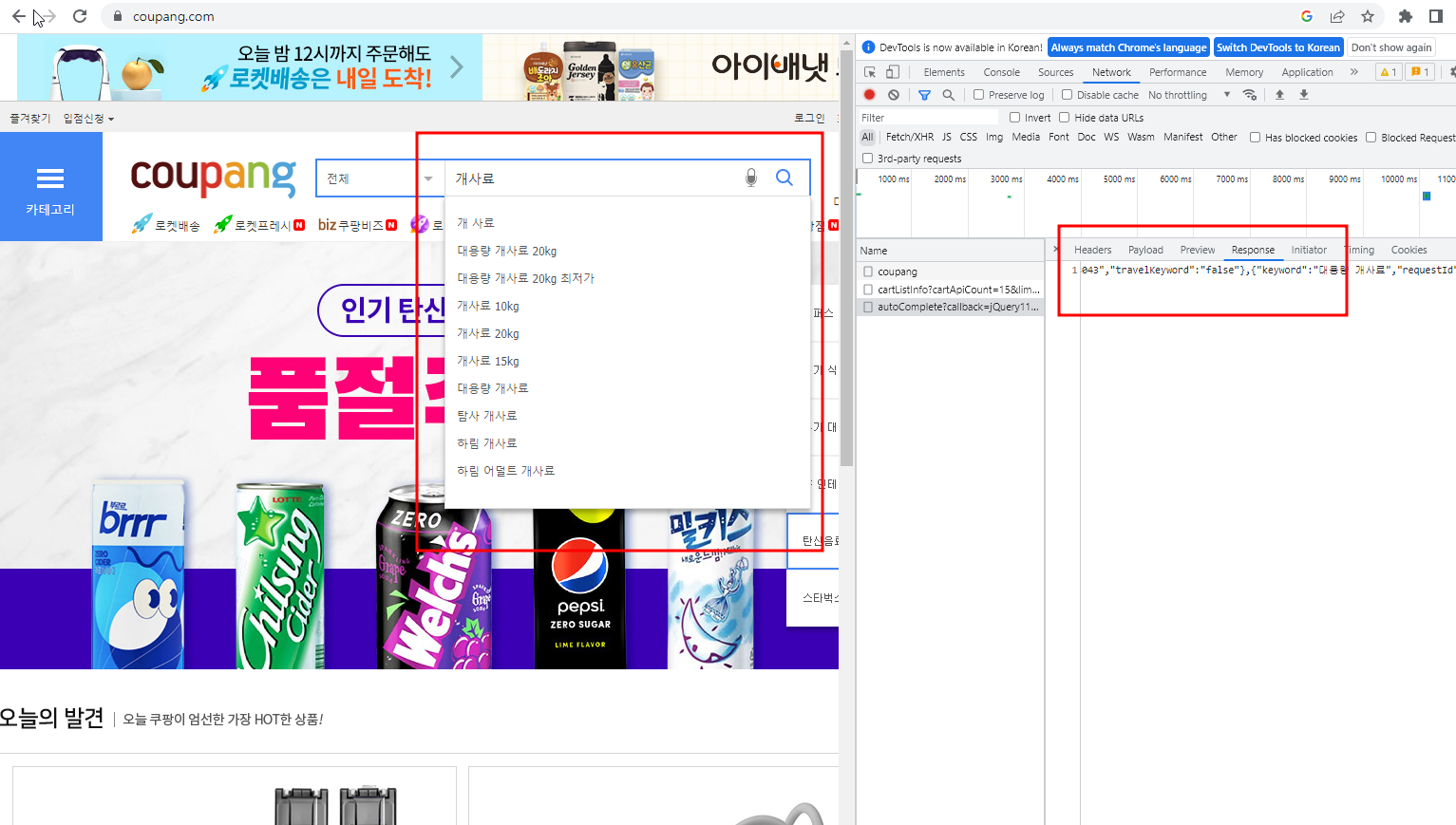Tick the checkbox for the coupang request
This screenshot has width=1456, height=825.
(868, 272)
